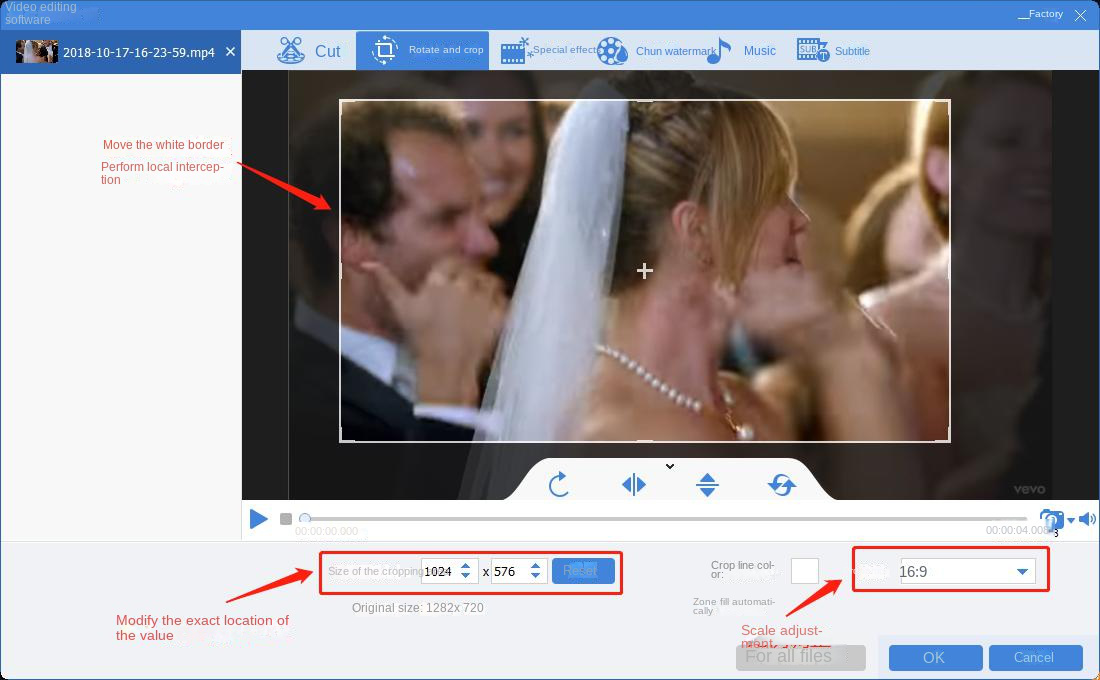Flip the video horizontally
Viewport: 1100px width, 680px height.
point(634,485)
